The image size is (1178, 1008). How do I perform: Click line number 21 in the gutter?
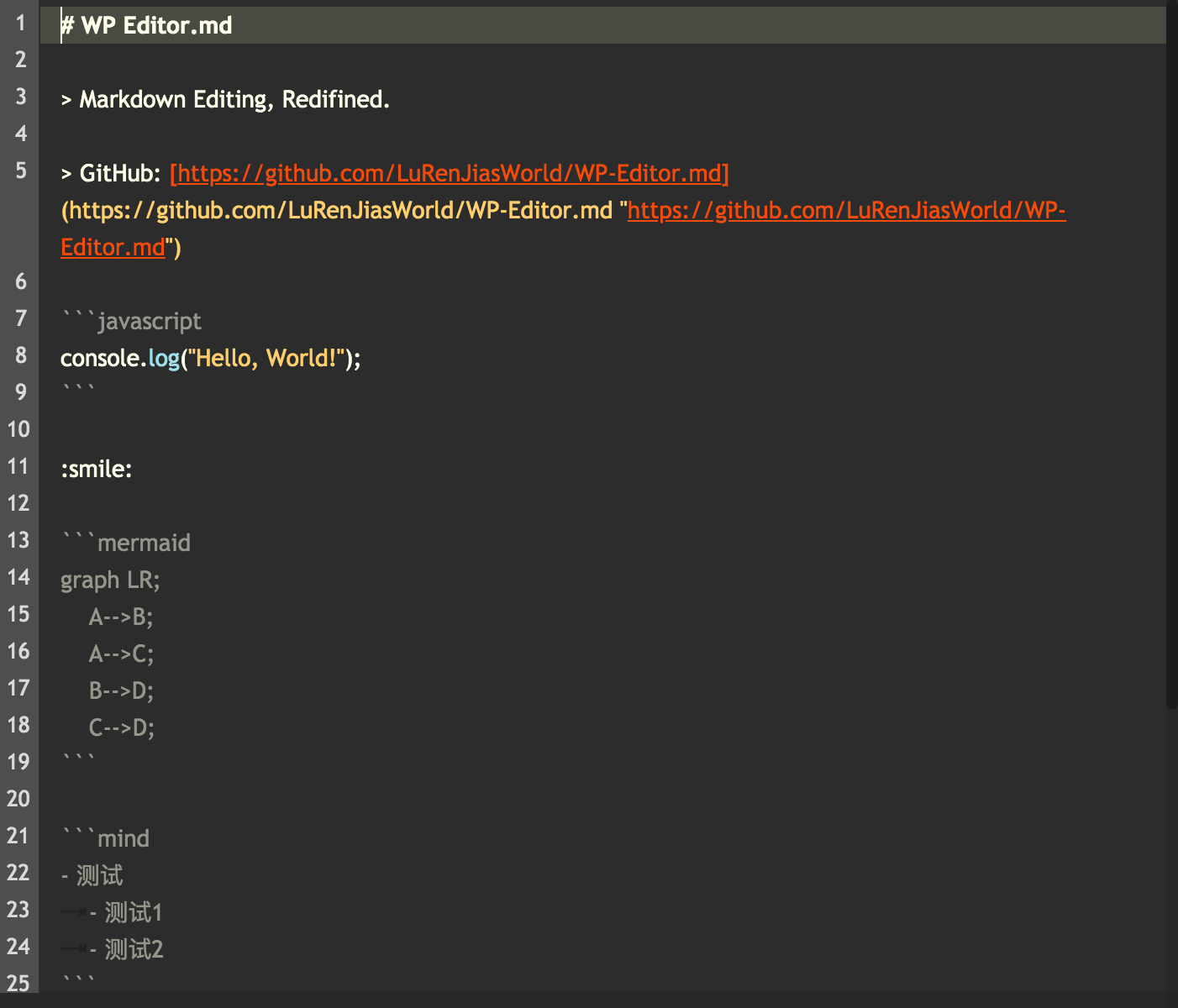[18, 836]
